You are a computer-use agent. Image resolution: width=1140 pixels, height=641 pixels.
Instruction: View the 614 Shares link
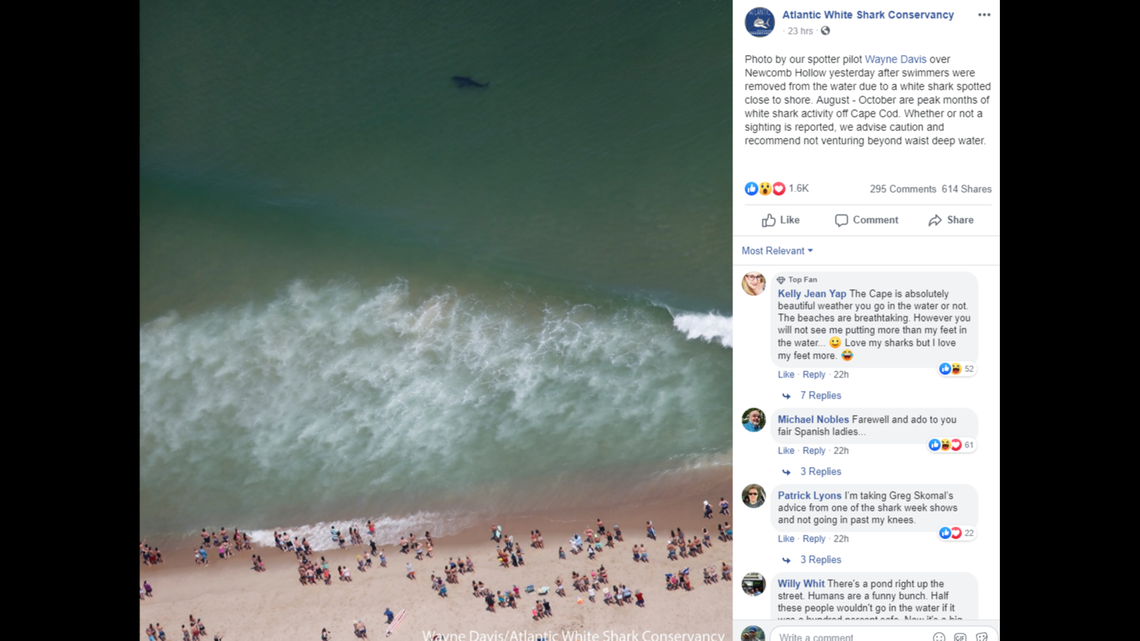coord(966,189)
